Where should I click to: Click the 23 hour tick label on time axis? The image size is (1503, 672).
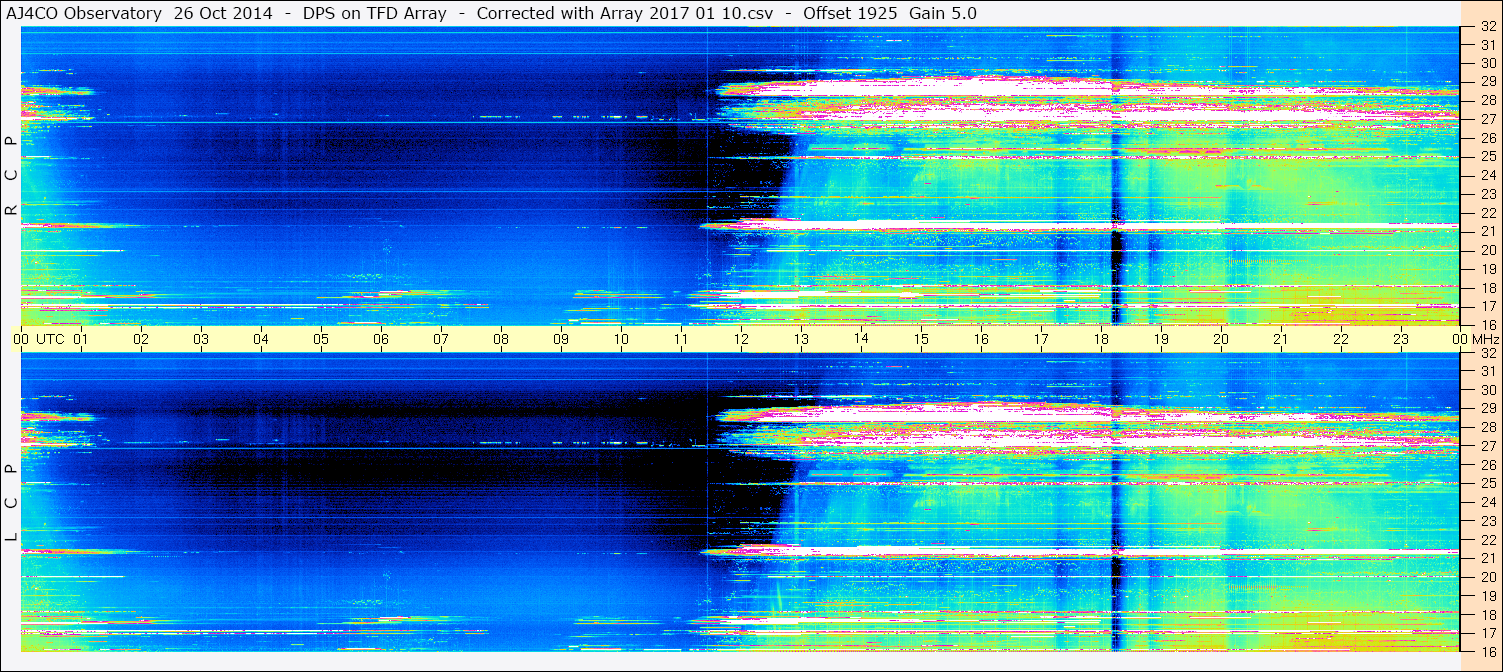[1401, 339]
